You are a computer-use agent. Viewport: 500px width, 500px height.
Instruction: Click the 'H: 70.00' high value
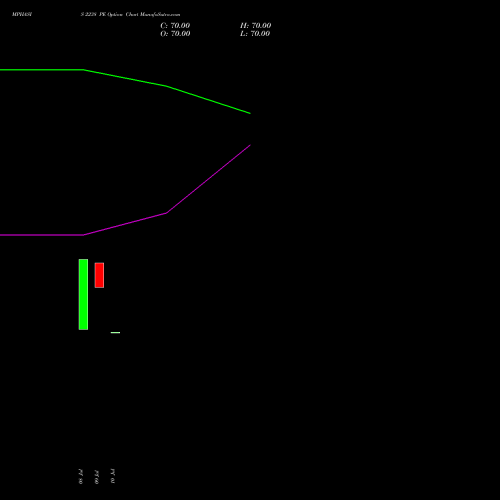(x=256, y=25)
